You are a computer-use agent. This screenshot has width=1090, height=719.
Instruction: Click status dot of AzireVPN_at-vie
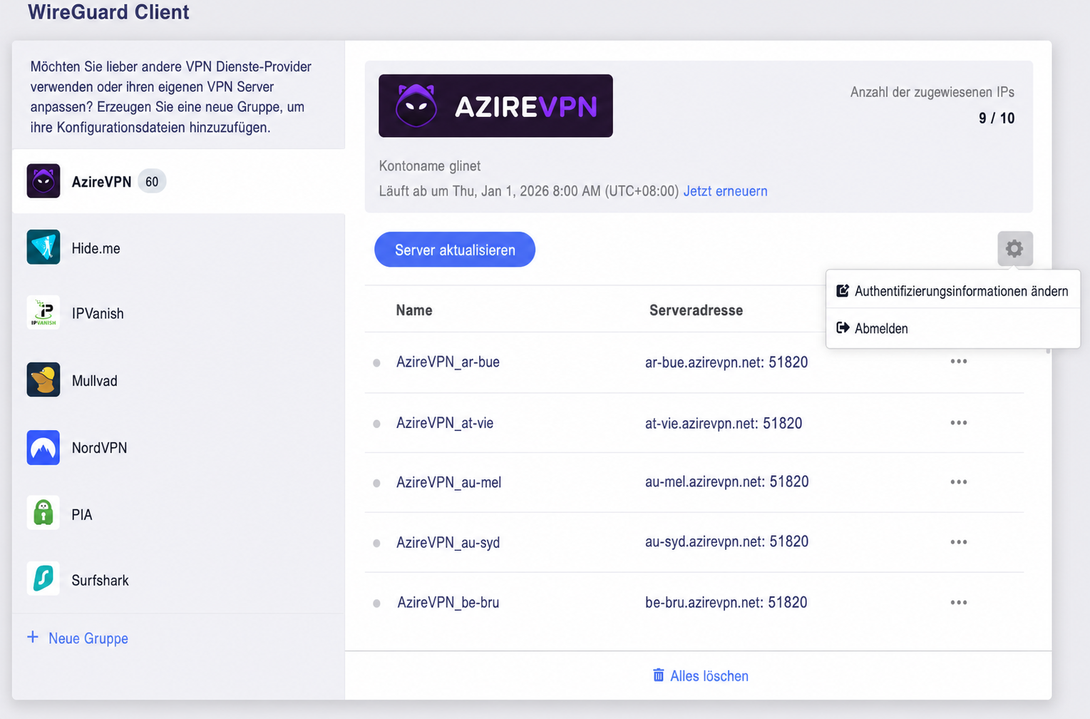pos(377,423)
